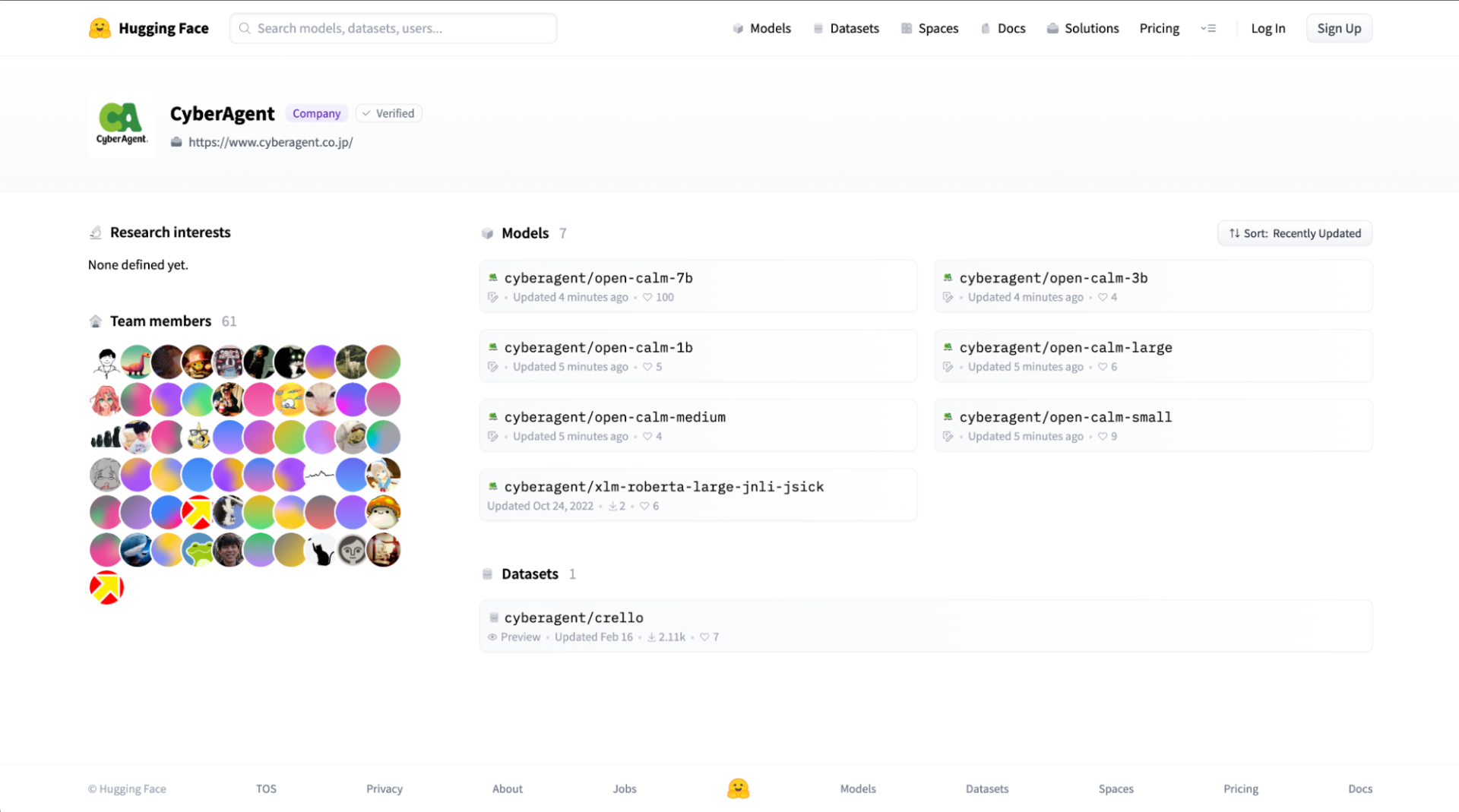Click the microscope icon beside Research interests
1459x812 pixels.
(96, 232)
